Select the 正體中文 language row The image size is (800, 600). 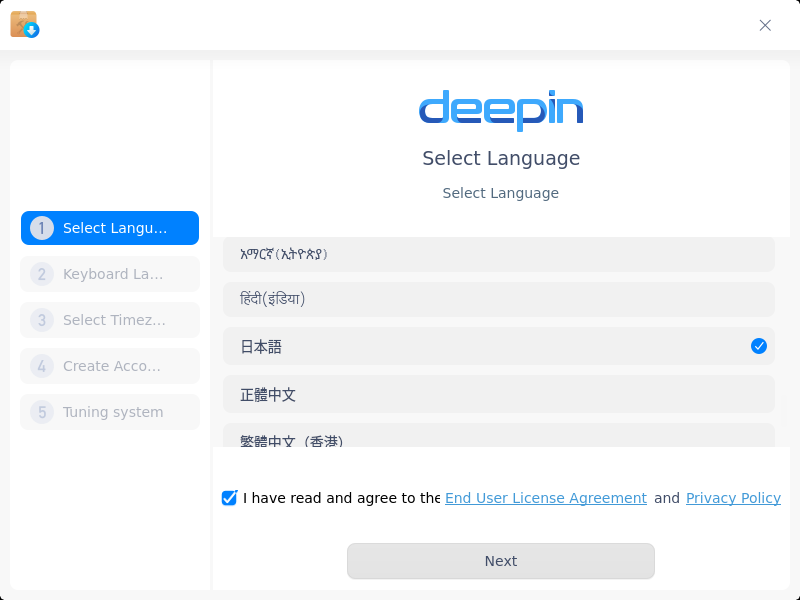tap(498, 394)
